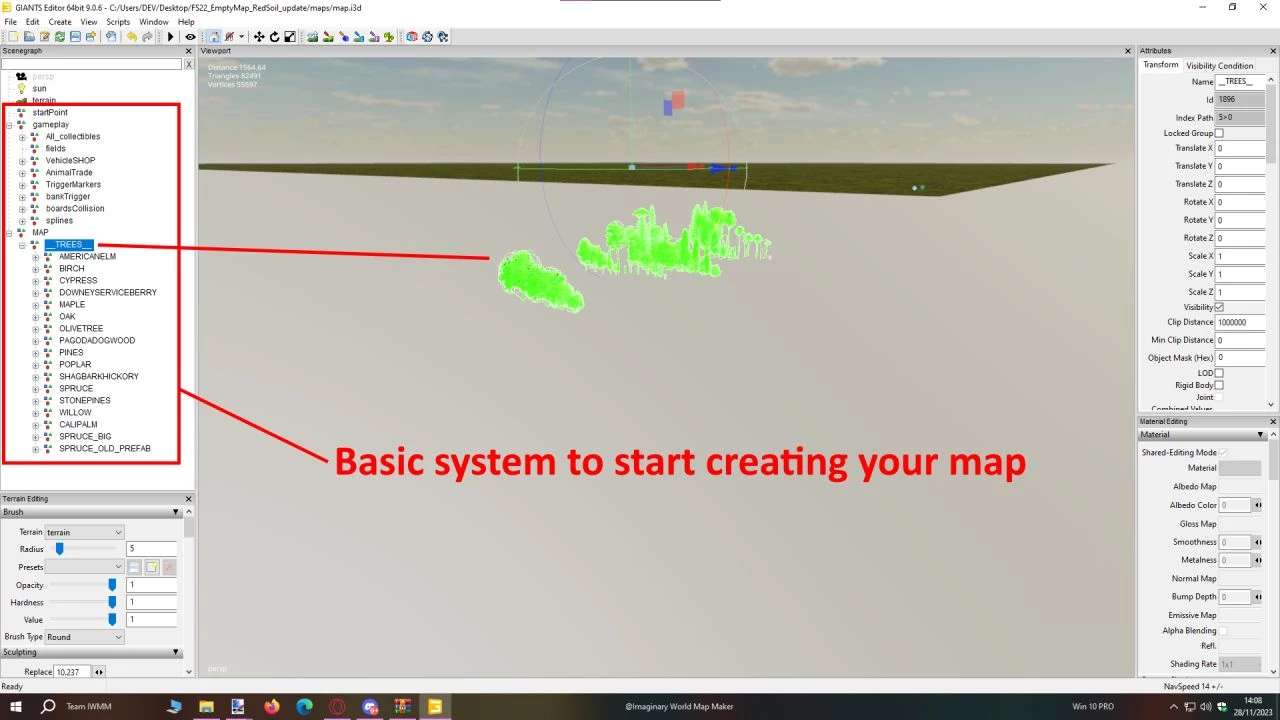The image size is (1280, 720).
Task: Open the Brush Type dropdown
Action: click(x=84, y=637)
